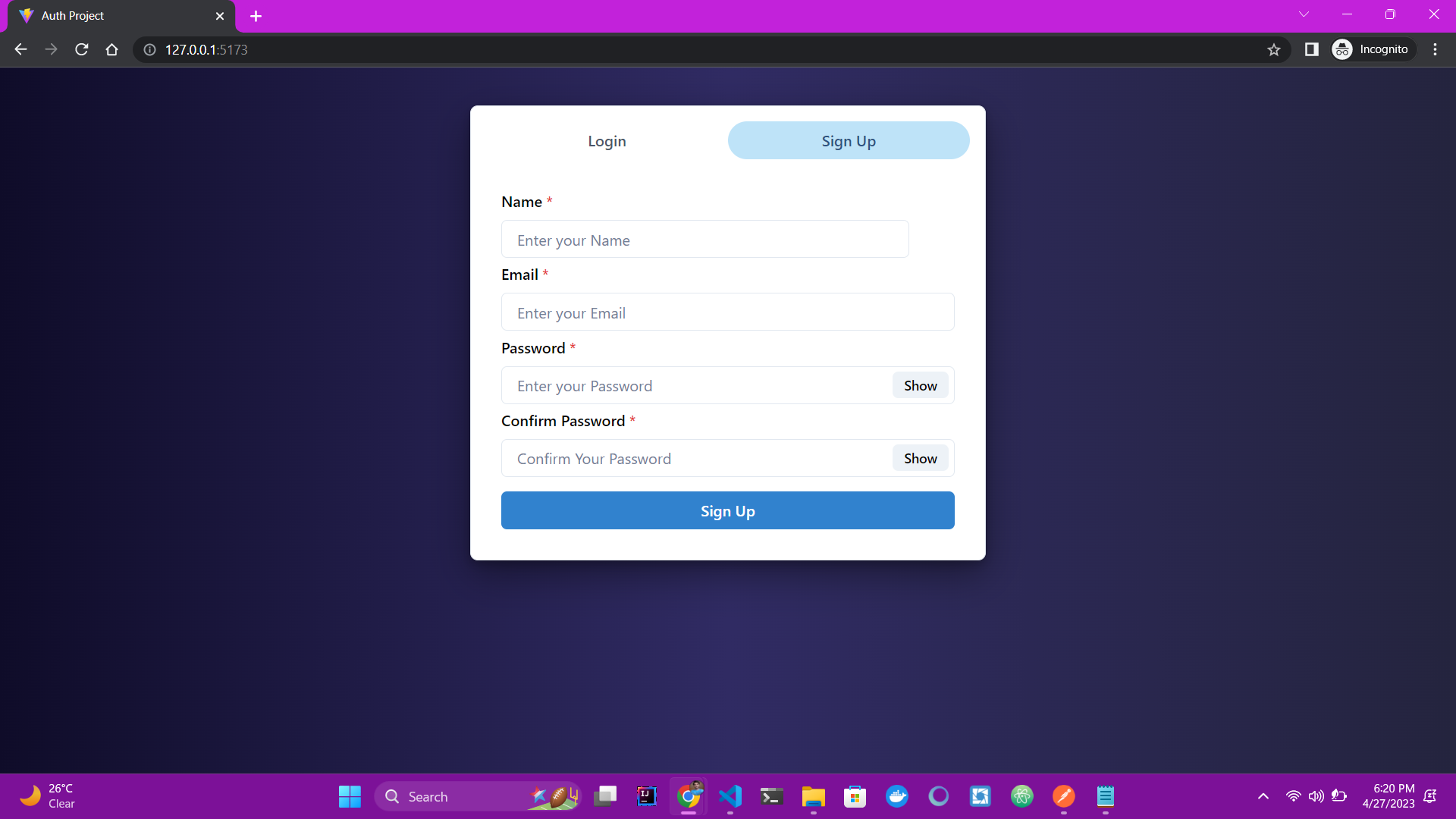Expand the tab search chevron
Screen dimensions: 1456x819
pyautogui.click(x=1304, y=14)
